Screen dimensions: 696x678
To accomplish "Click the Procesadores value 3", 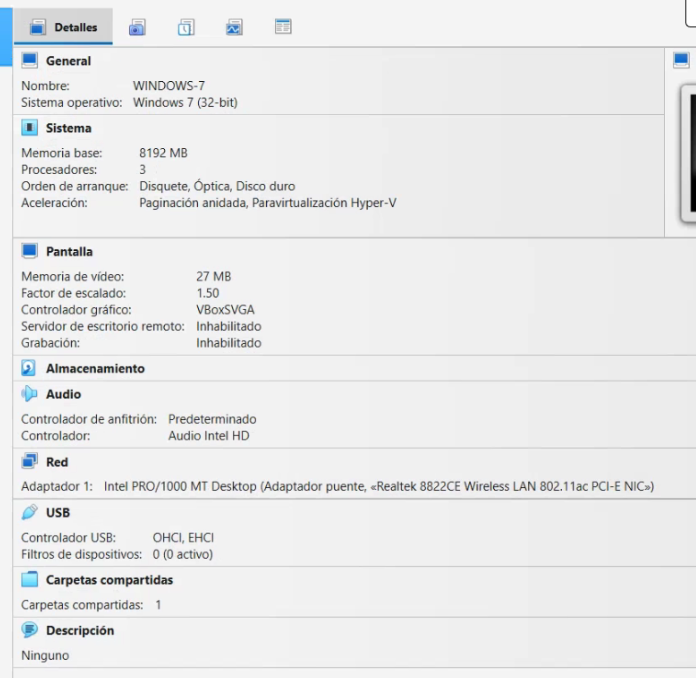I will click(142, 170).
